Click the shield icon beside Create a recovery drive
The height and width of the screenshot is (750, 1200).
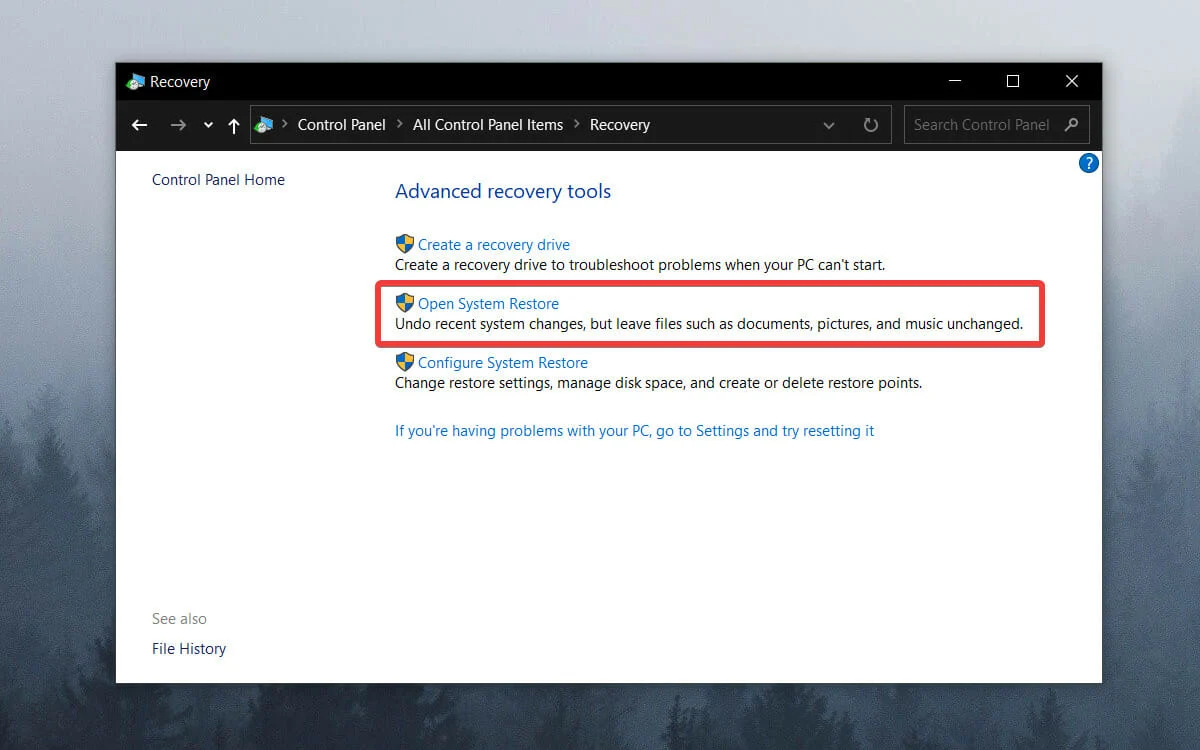pos(405,244)
